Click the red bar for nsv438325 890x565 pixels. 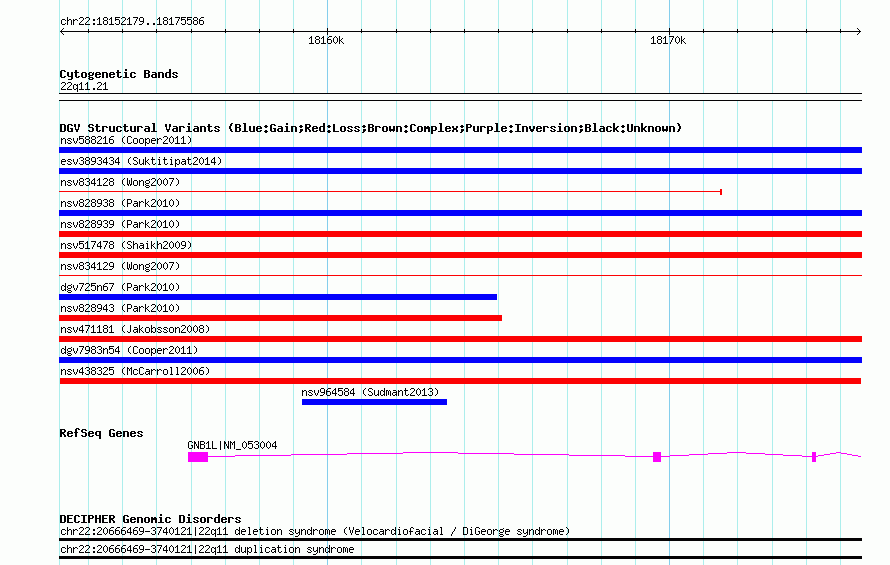pyautogui.click(x=460, y=381)
